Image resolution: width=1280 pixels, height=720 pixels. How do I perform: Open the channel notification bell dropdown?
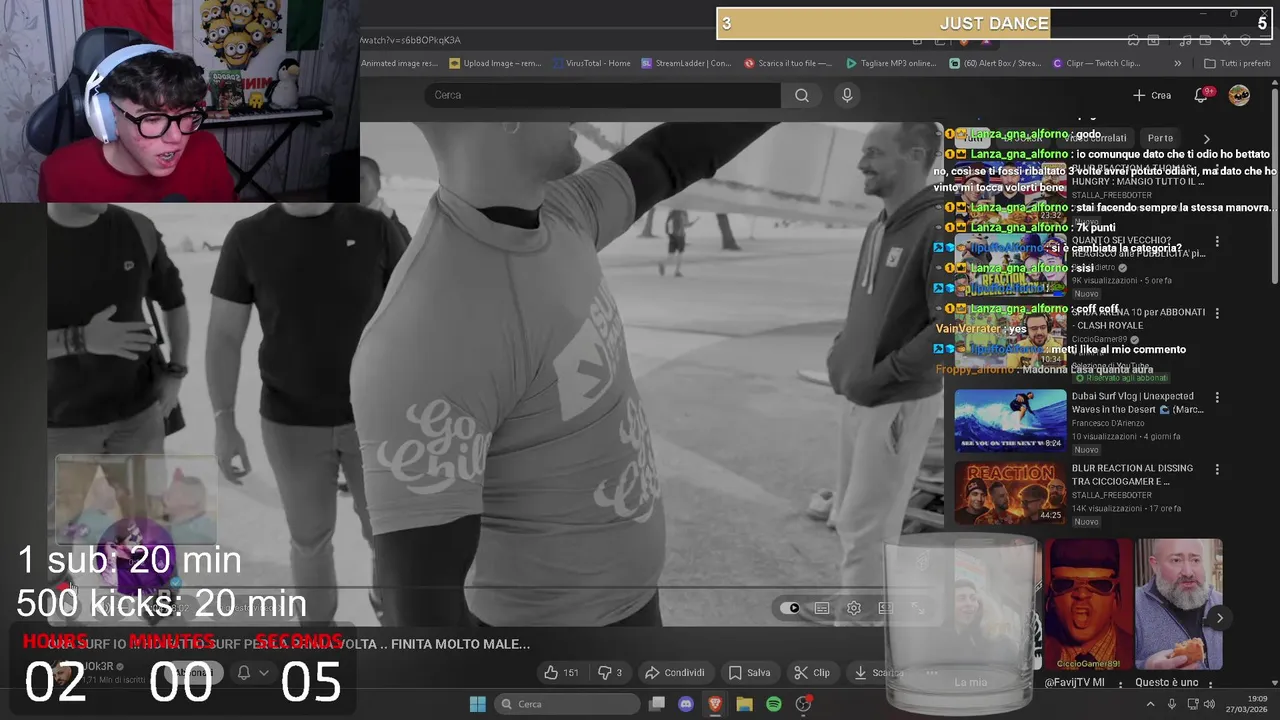pos(253,673)
